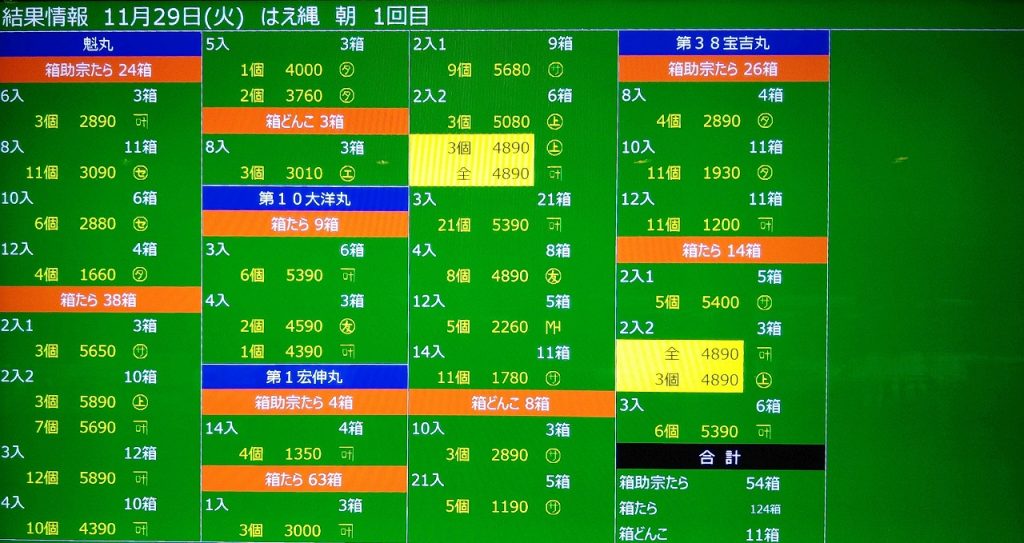
Task: Click the circled サ mark beside price 5680
Action: click(553, 70)
